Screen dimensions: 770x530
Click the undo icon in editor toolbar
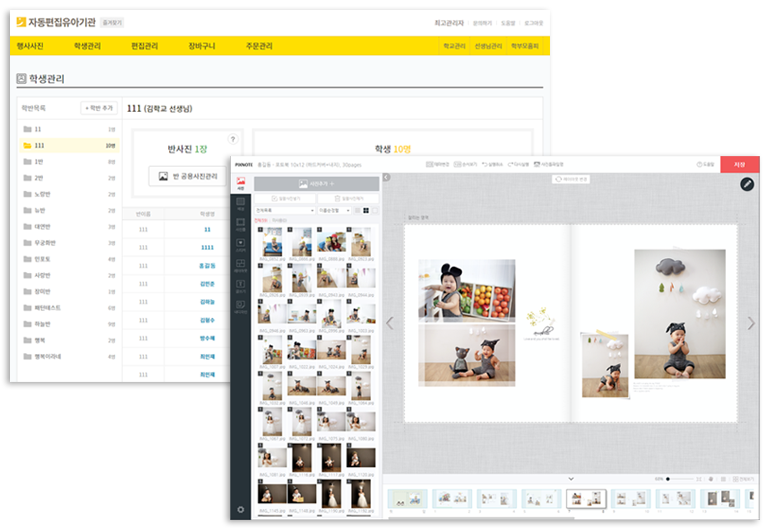click(x=485, y=165)
